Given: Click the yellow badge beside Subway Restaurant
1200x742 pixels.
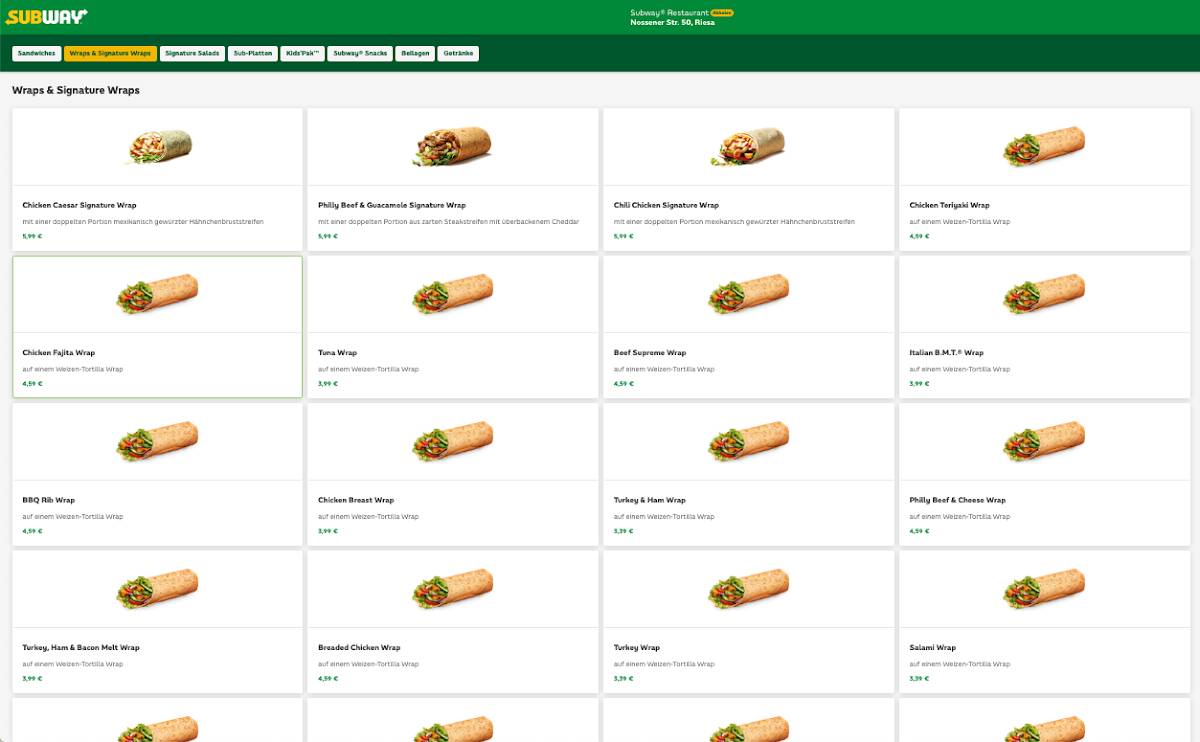Looking at the screenshot, I should [x=722, y=12].
